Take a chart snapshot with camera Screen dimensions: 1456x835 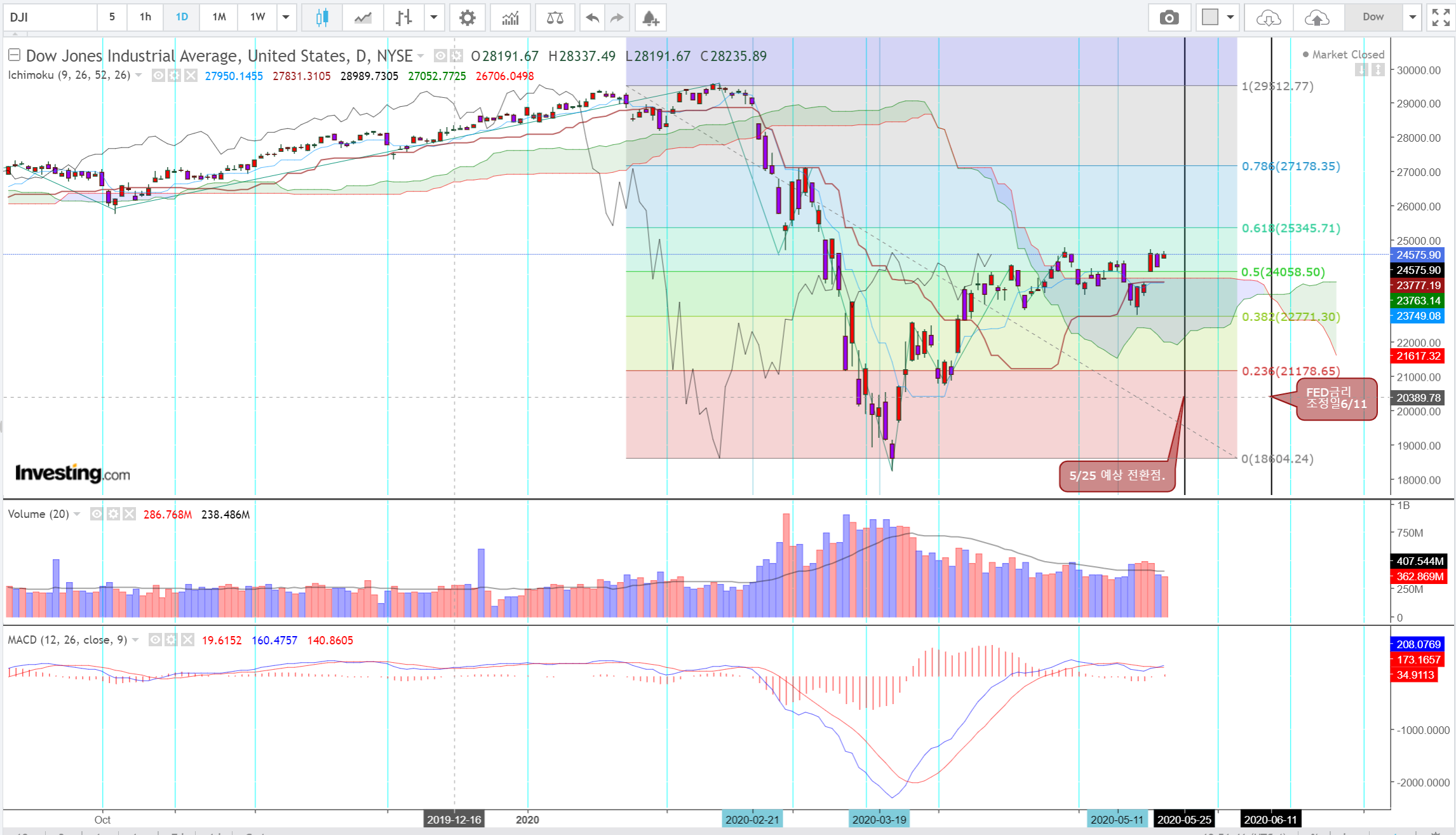(x=1169, y=17)
